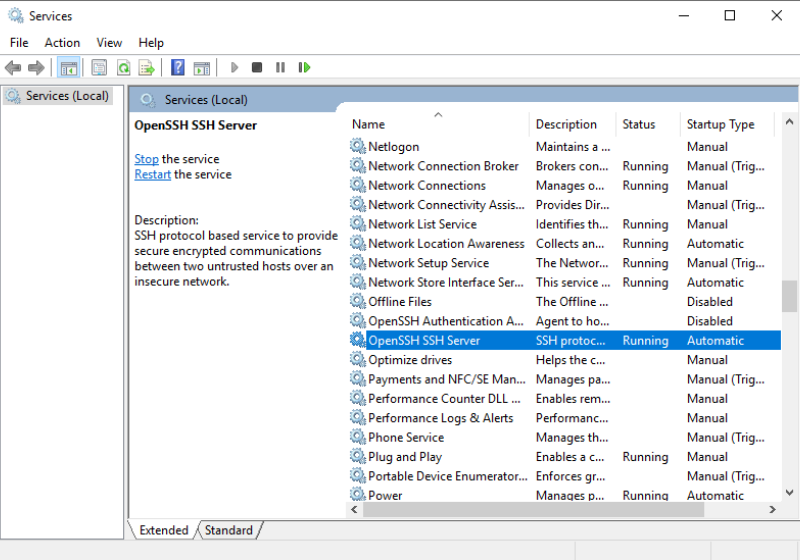Click the Services (Local) pane header

click(x=206, y=99)
